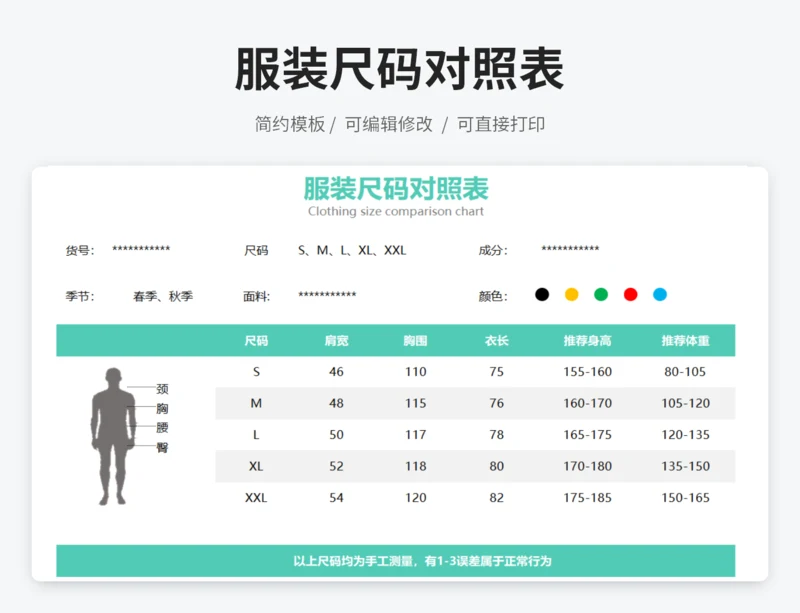Screen dimensions: 800x613
Task: Click weight range 120-135
Action: (686, 435)
